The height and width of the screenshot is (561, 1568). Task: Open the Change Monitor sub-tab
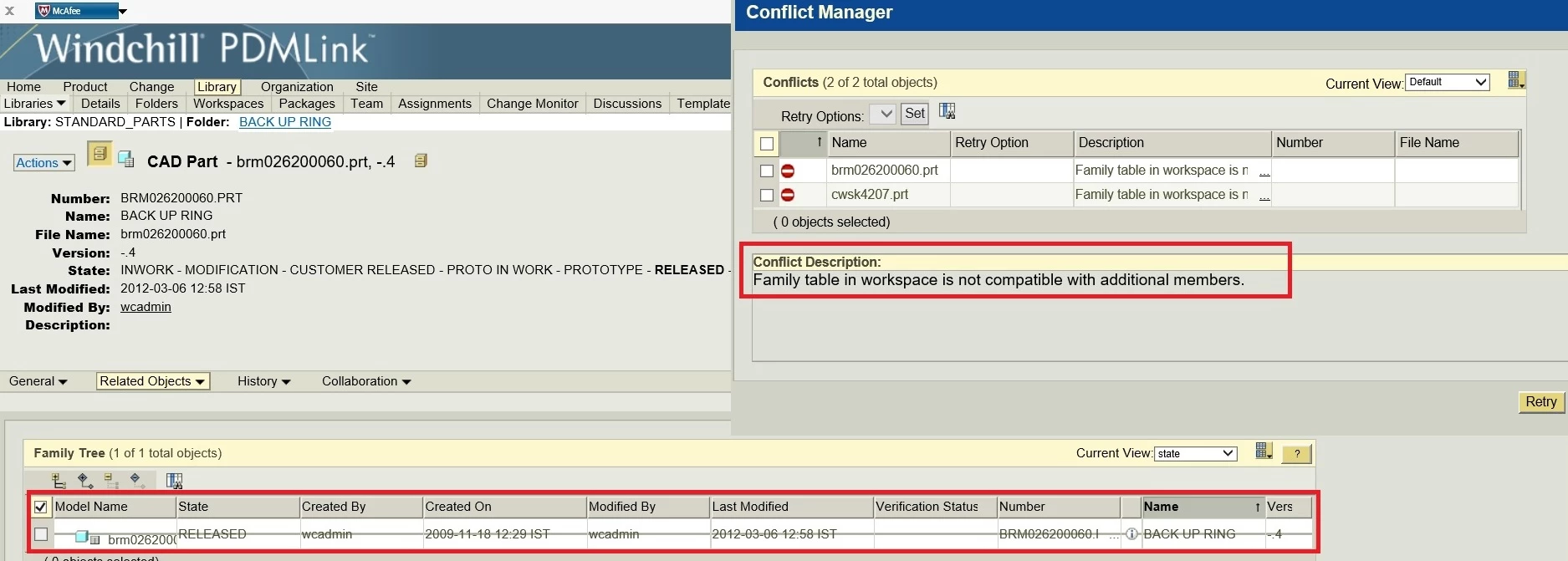(533, 104)
